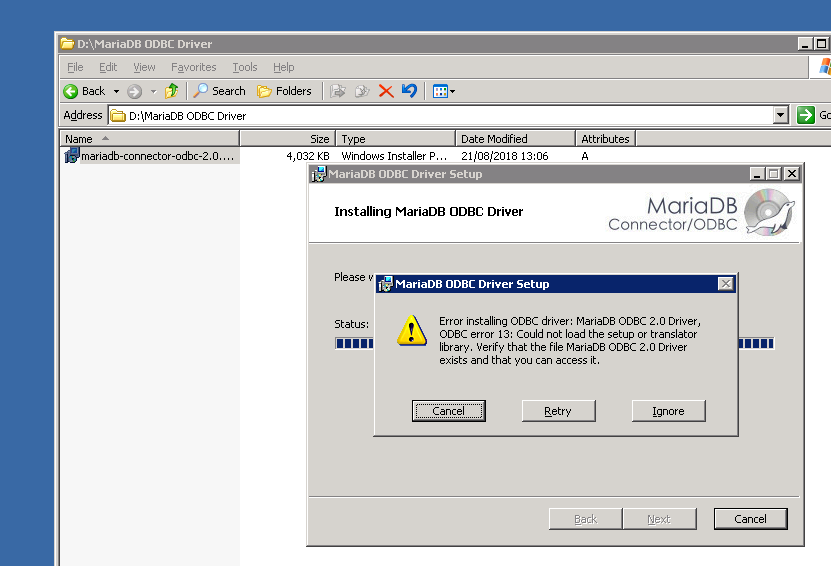The image size is (831, 566).
Task: Open the Favorites menu
Action: pyautogui.click(x=193, y=67)
